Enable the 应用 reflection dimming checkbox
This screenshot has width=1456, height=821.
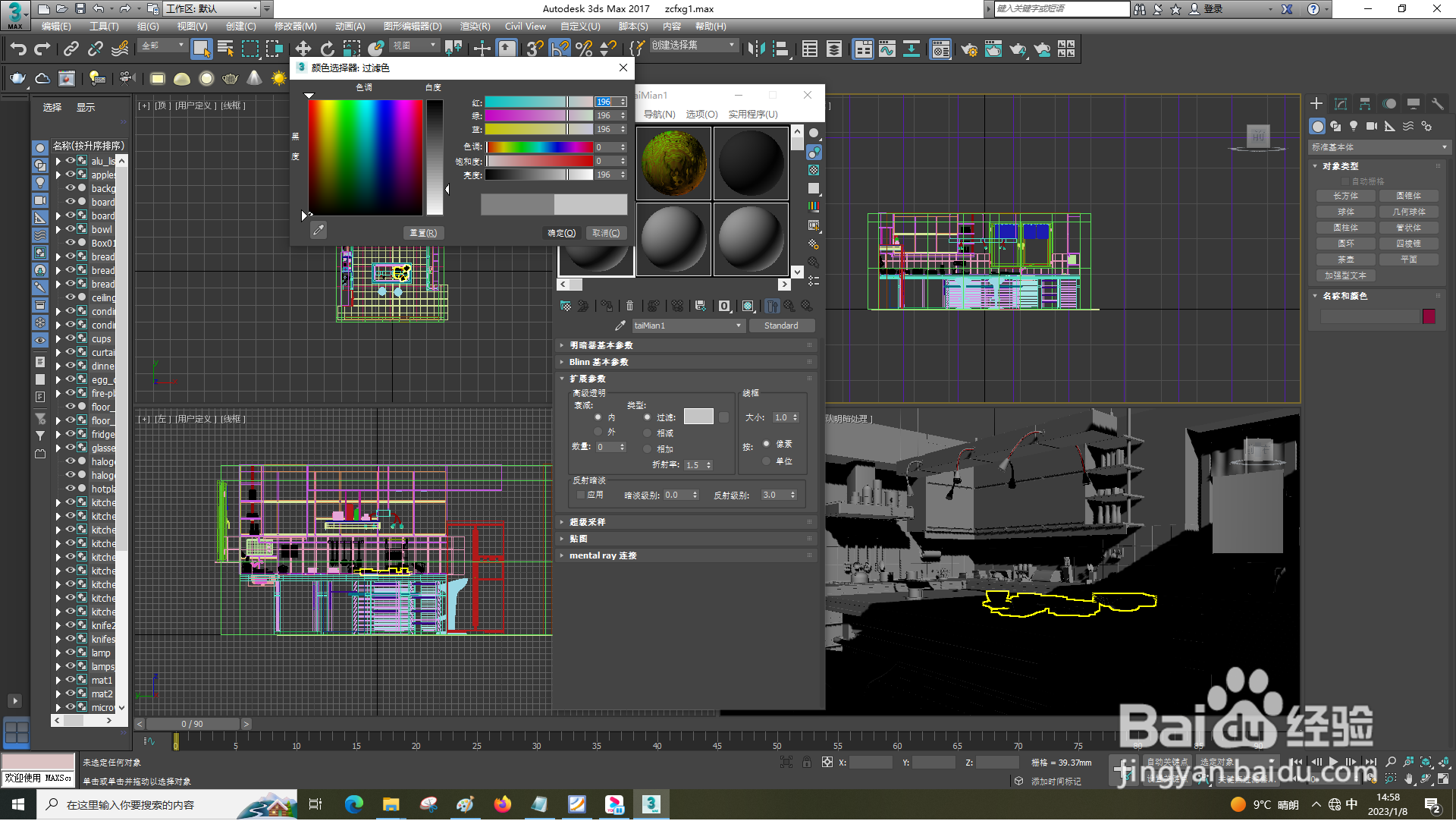(581, 495)
